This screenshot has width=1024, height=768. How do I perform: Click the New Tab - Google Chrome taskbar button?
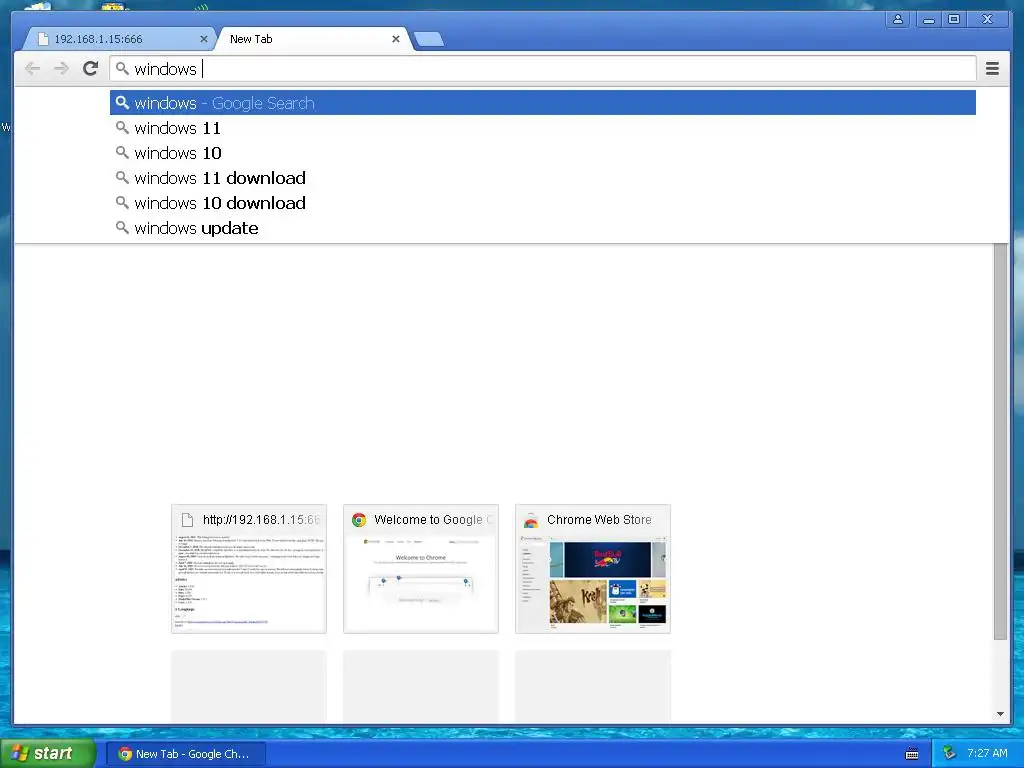click(185, 754)
